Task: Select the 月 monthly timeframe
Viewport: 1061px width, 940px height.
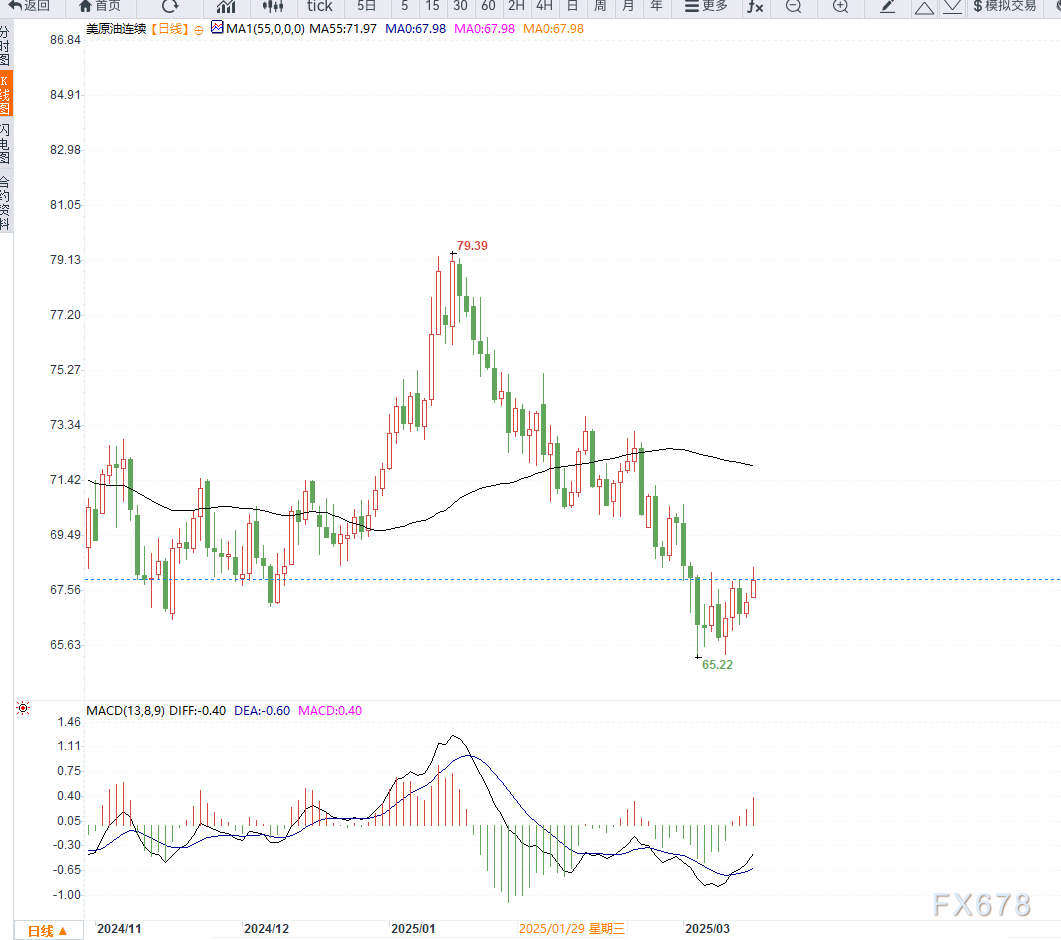Action: pos(627,6)
